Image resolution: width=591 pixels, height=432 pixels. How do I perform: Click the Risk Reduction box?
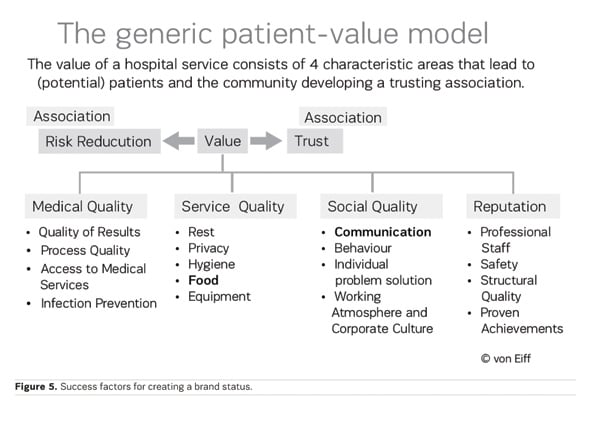coord(100,141)
